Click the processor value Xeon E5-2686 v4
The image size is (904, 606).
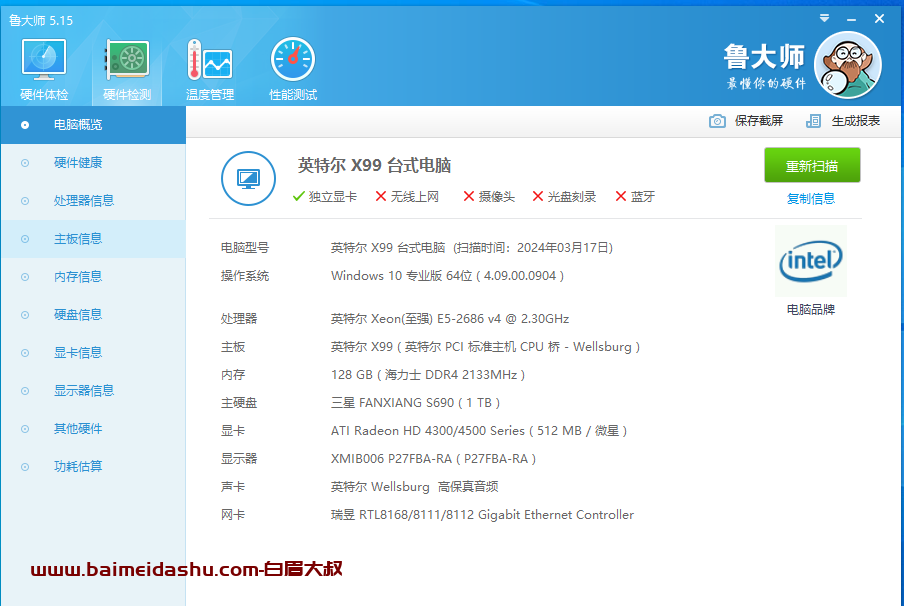450,319
